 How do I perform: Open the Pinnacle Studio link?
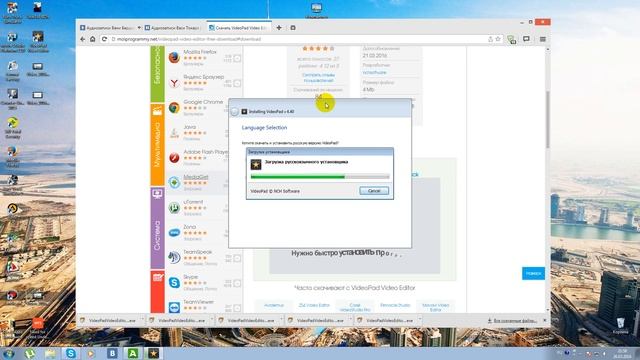[x=395, y=305]
